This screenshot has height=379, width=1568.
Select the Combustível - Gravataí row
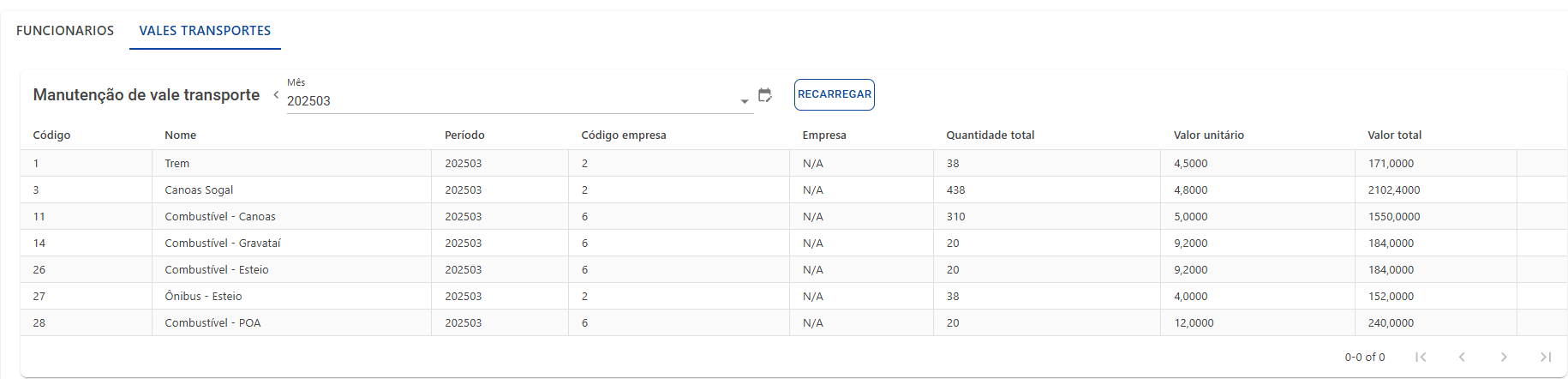(793, 243)
